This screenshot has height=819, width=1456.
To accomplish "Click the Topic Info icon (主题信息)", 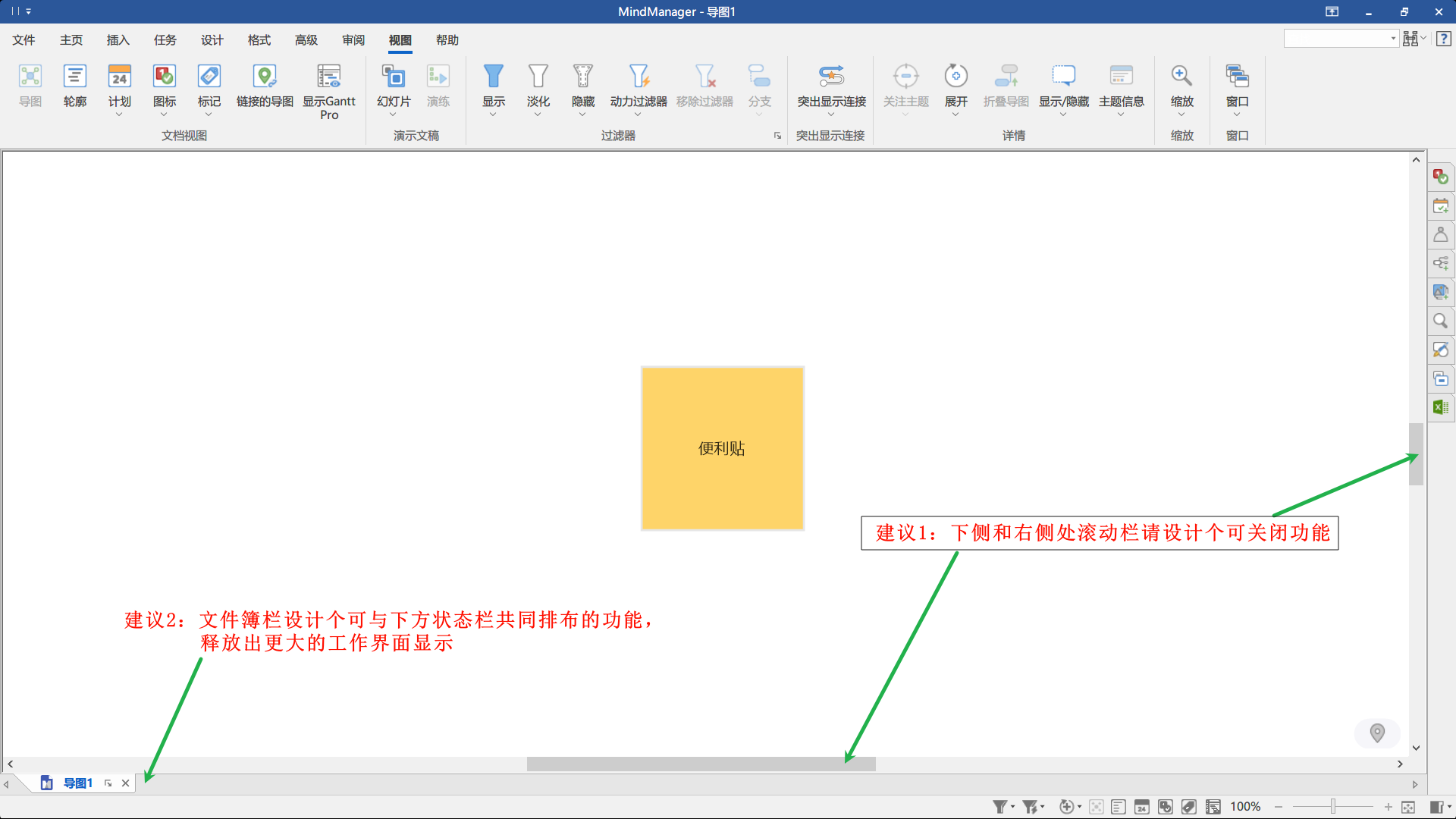I will [x=1121, y=86].
